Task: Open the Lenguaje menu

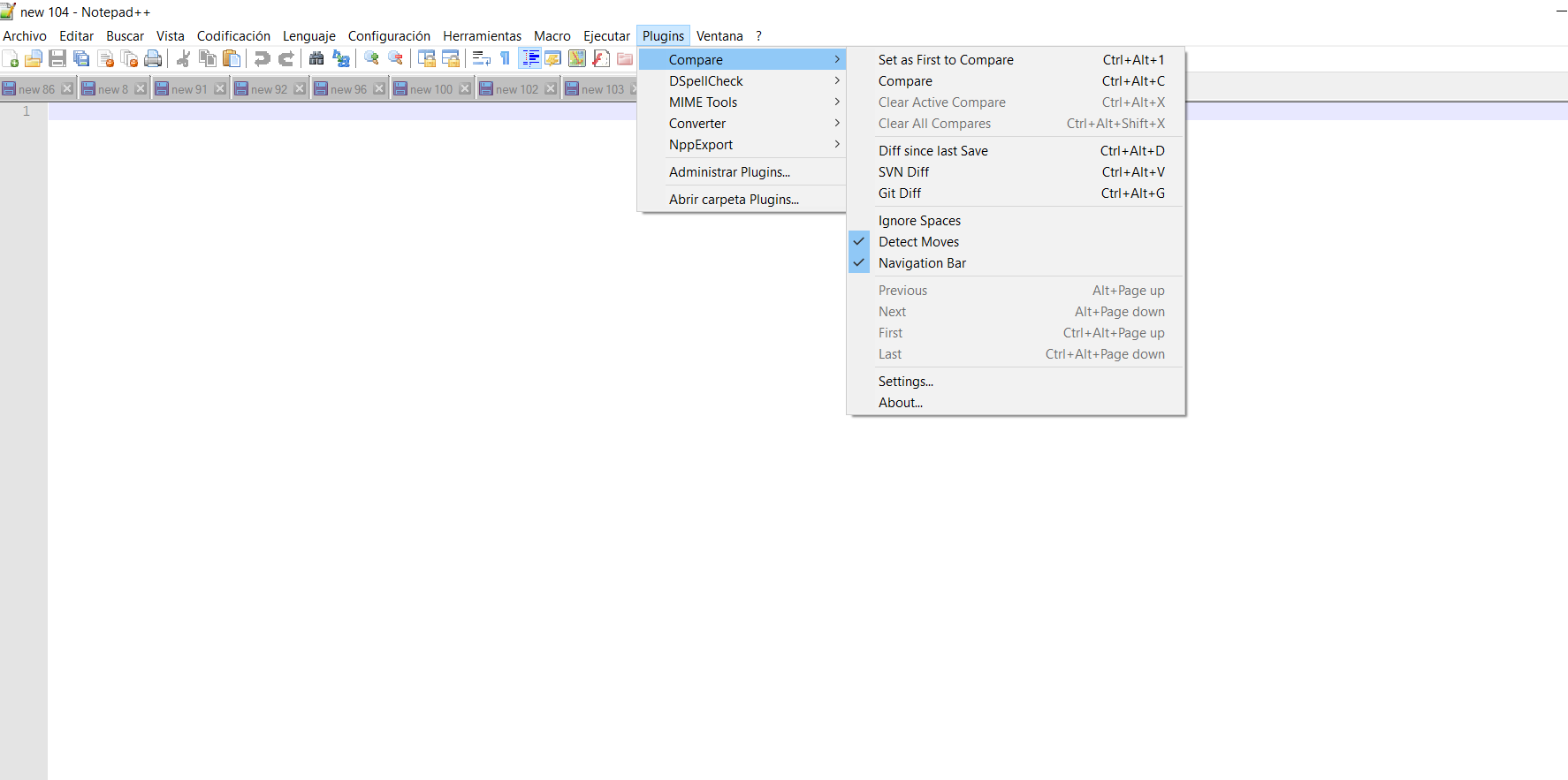Action: [x=308, y=36]
